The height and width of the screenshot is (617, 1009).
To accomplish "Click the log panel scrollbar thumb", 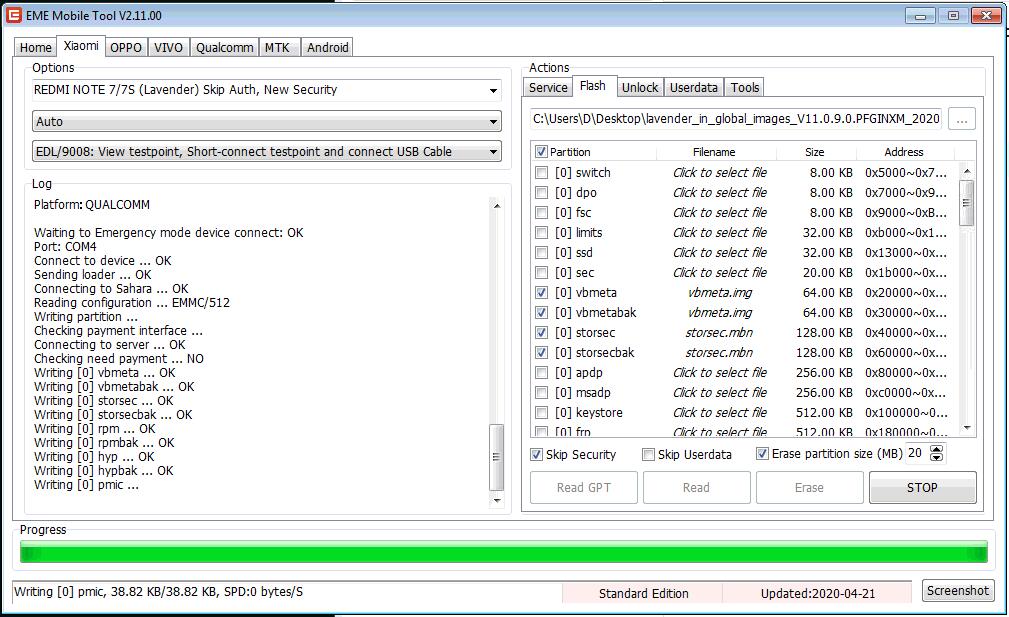I will click(496, 457).
